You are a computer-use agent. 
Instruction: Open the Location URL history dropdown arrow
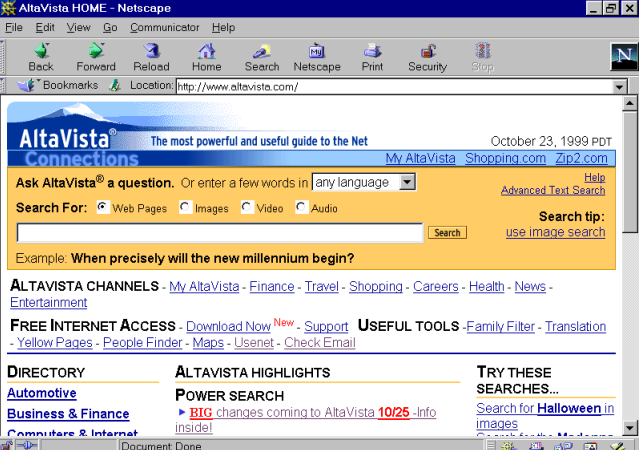[x=619, y=87]
